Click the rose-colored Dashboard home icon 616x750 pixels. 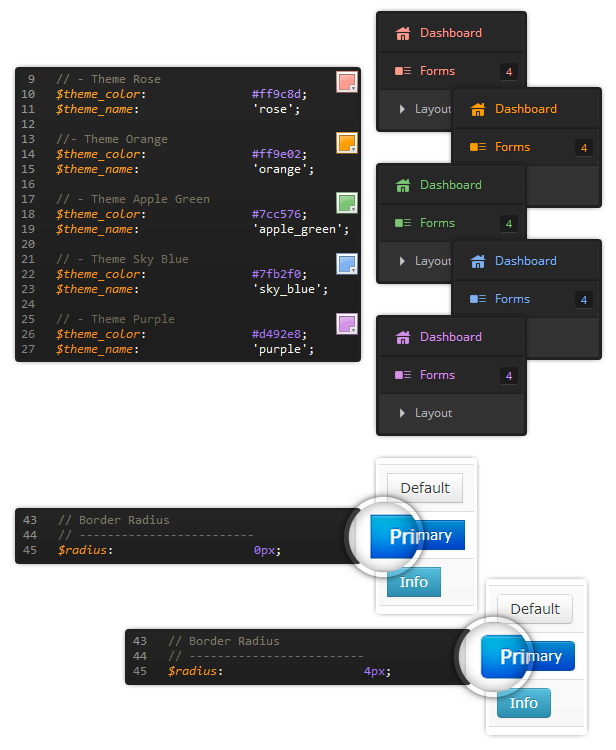coord(403,33)
